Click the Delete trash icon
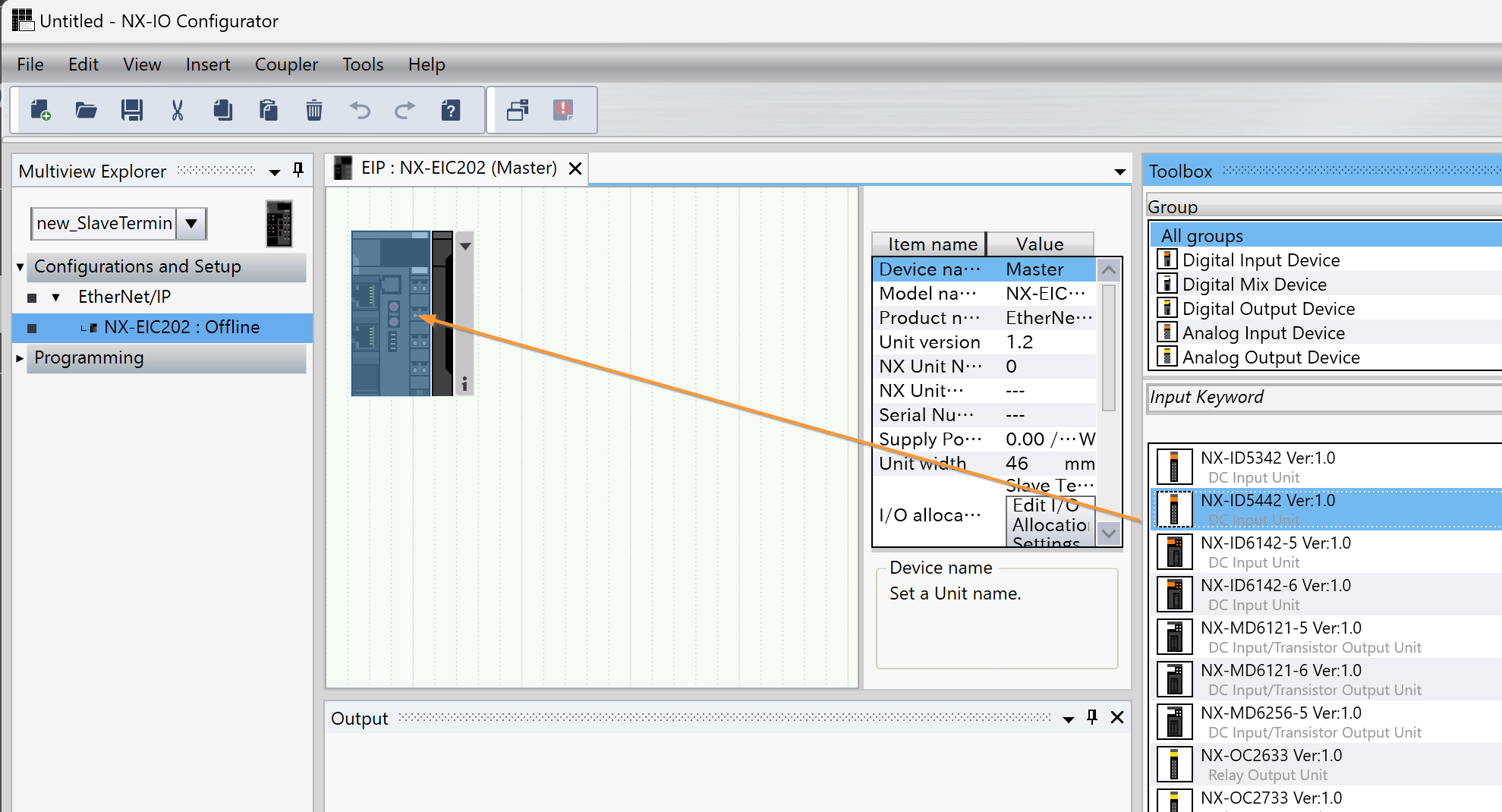1502x812 pixels. point(314,111)
